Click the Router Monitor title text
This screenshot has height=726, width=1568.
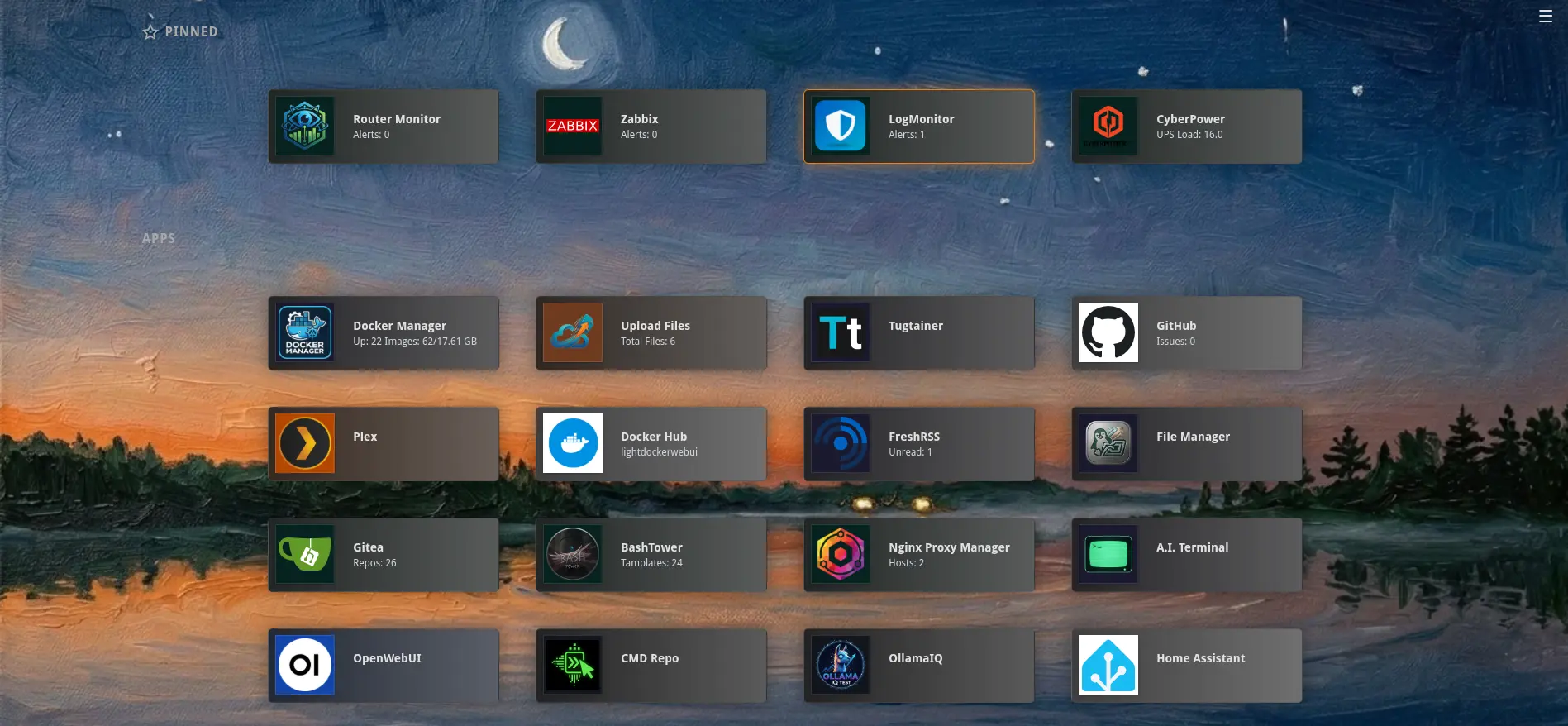[397, 119]
